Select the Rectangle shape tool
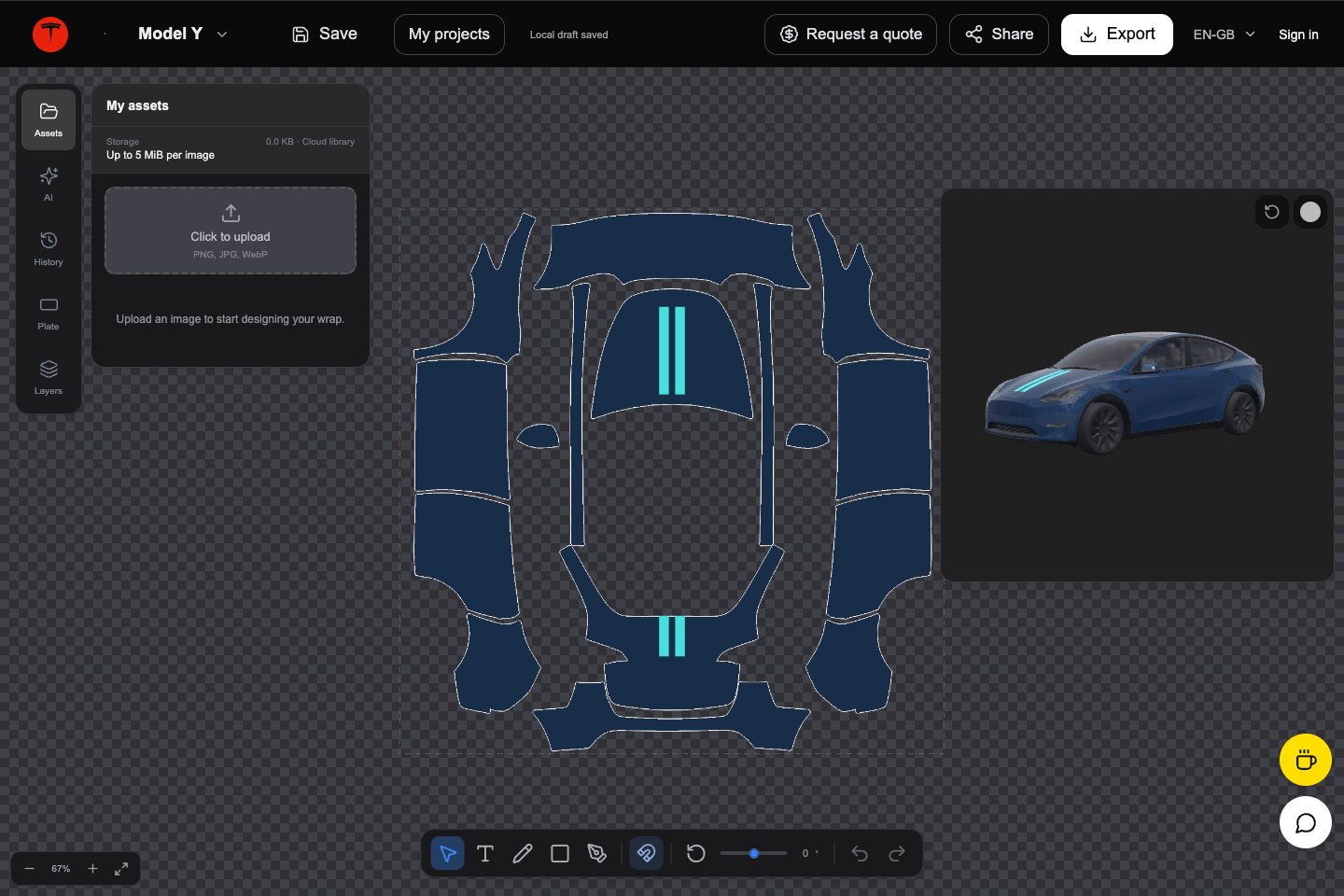Viewport: 1344px width, 896px height. click(560, 853)
